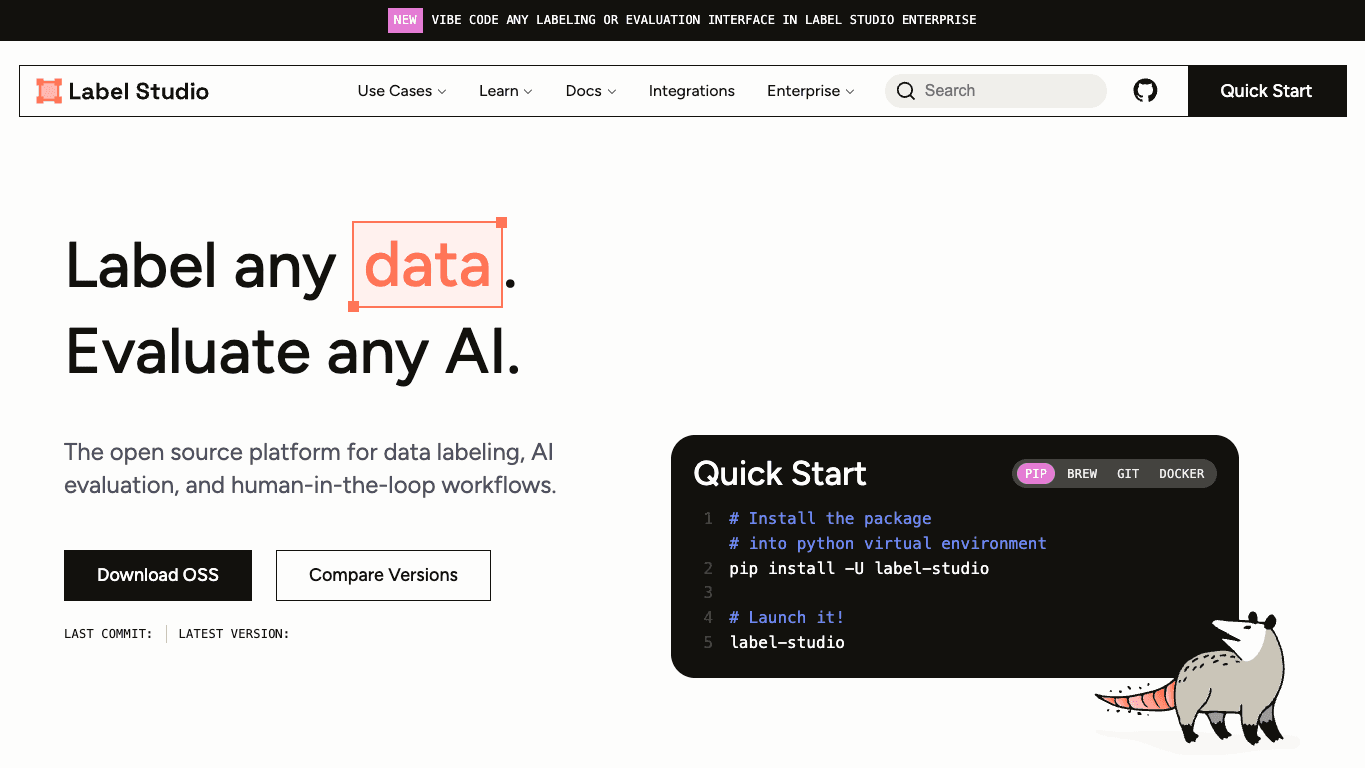Viewport: 1365px width, 768px height.
Task: Switch to the DOCKER install option
Action: click(x=1181, y=474)
